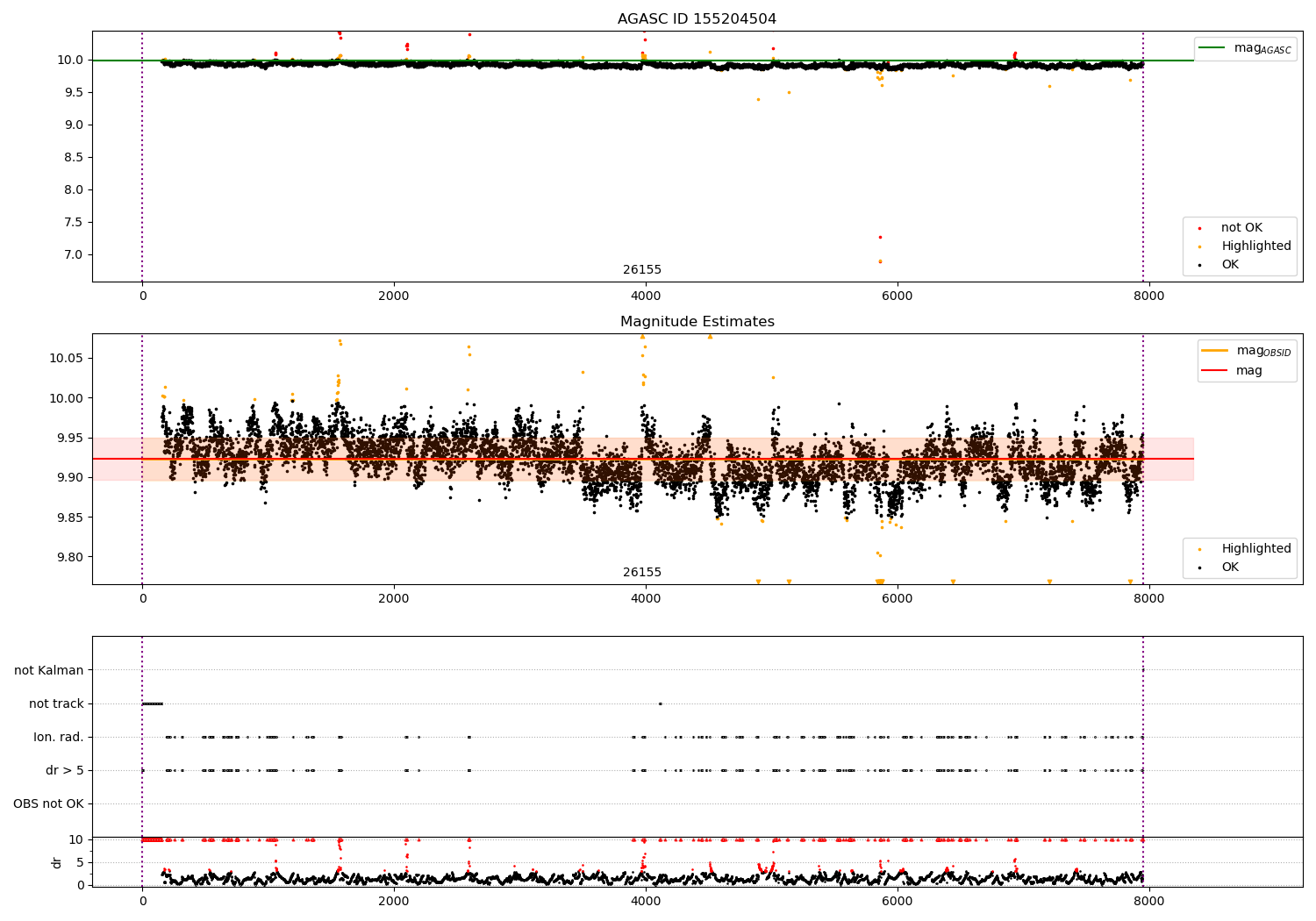
Task: Click top plot y-tick '8.5'
Action: coord(74,158)
